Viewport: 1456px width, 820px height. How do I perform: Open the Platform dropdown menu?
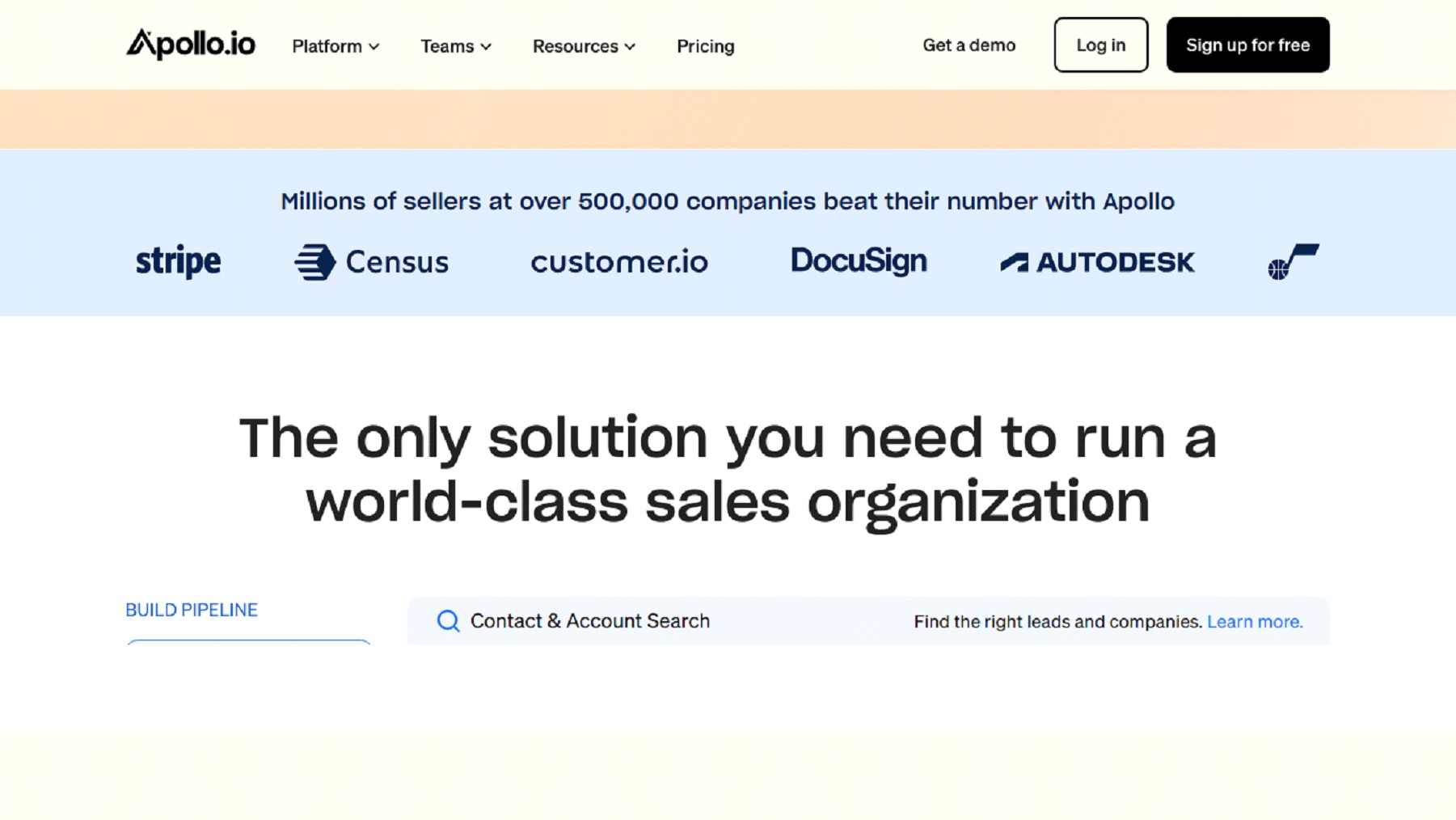coord(335,46)
